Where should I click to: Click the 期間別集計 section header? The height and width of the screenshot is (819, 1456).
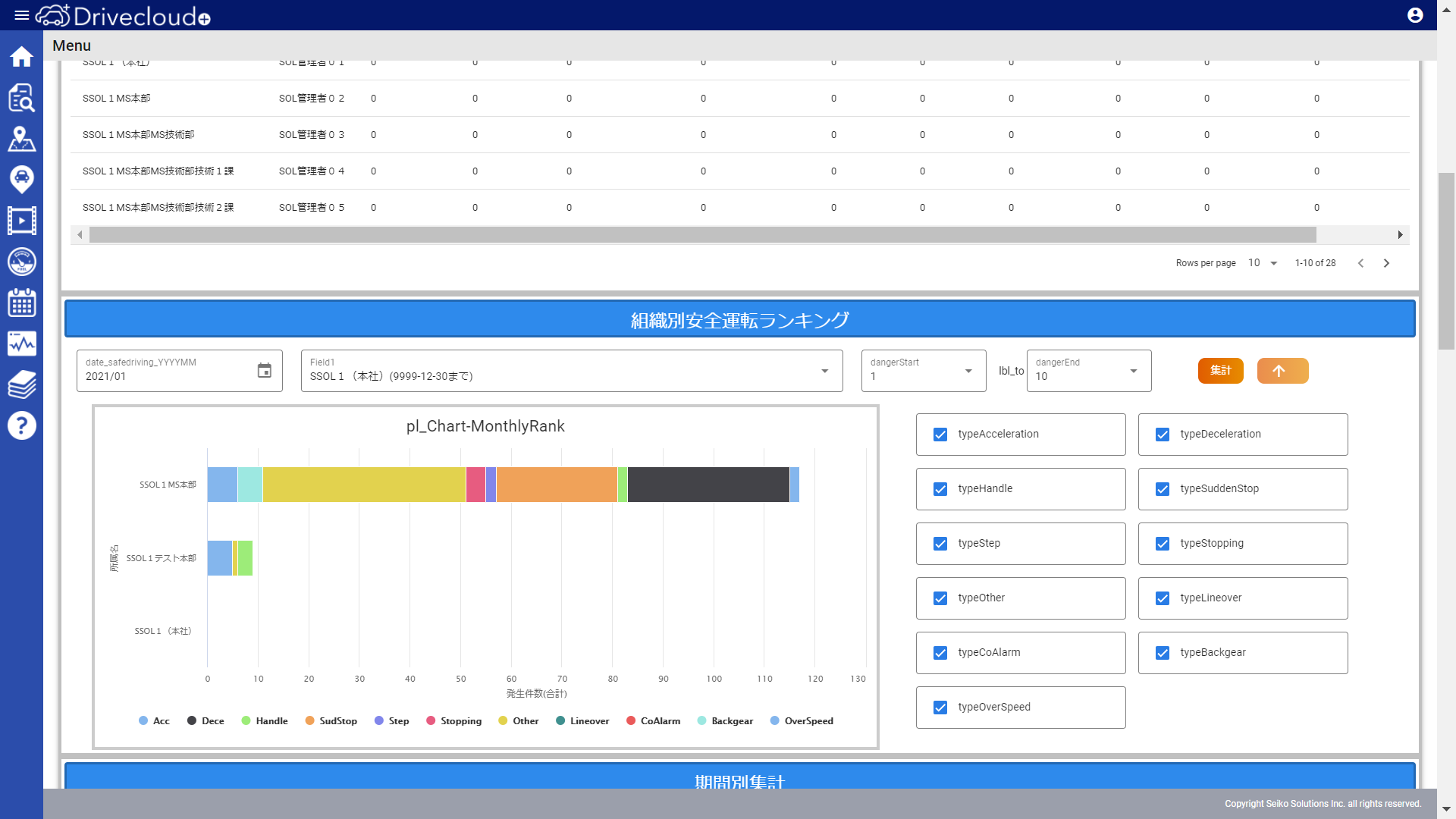(x=740, y=777)
